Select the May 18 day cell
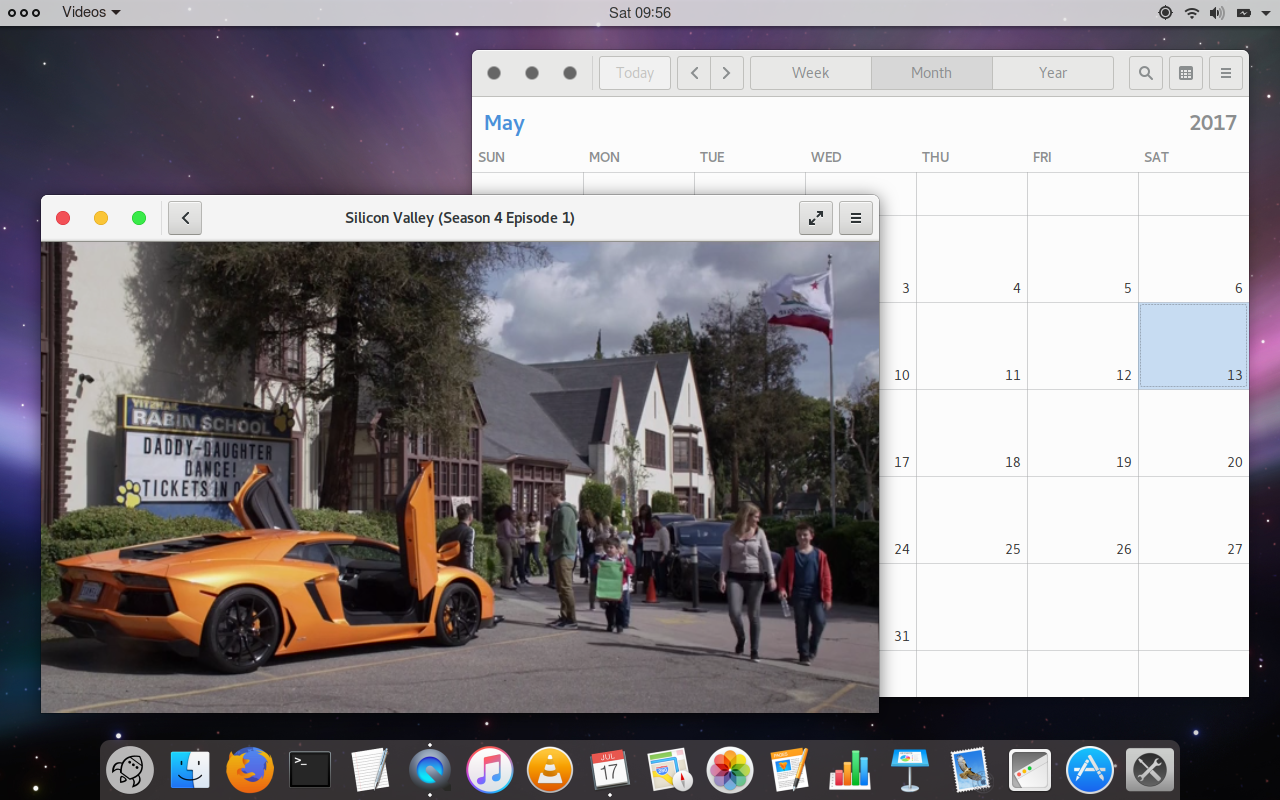The width and height of the screenshot is (1280, 800). pos(972,433)
